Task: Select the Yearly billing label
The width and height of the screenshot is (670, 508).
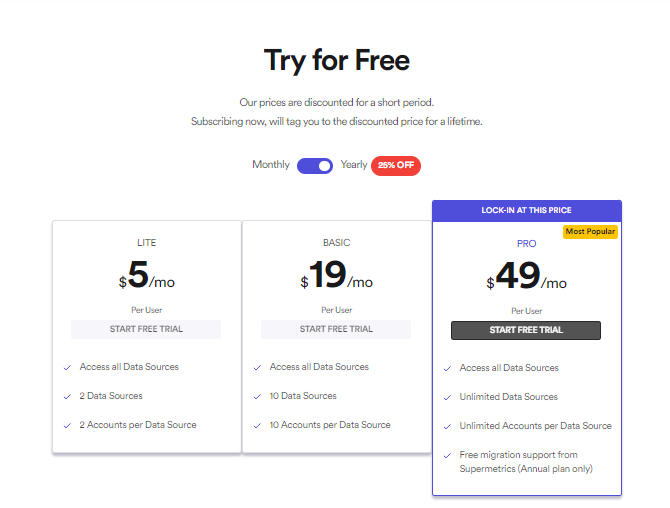Action: (x=354, y=164)
